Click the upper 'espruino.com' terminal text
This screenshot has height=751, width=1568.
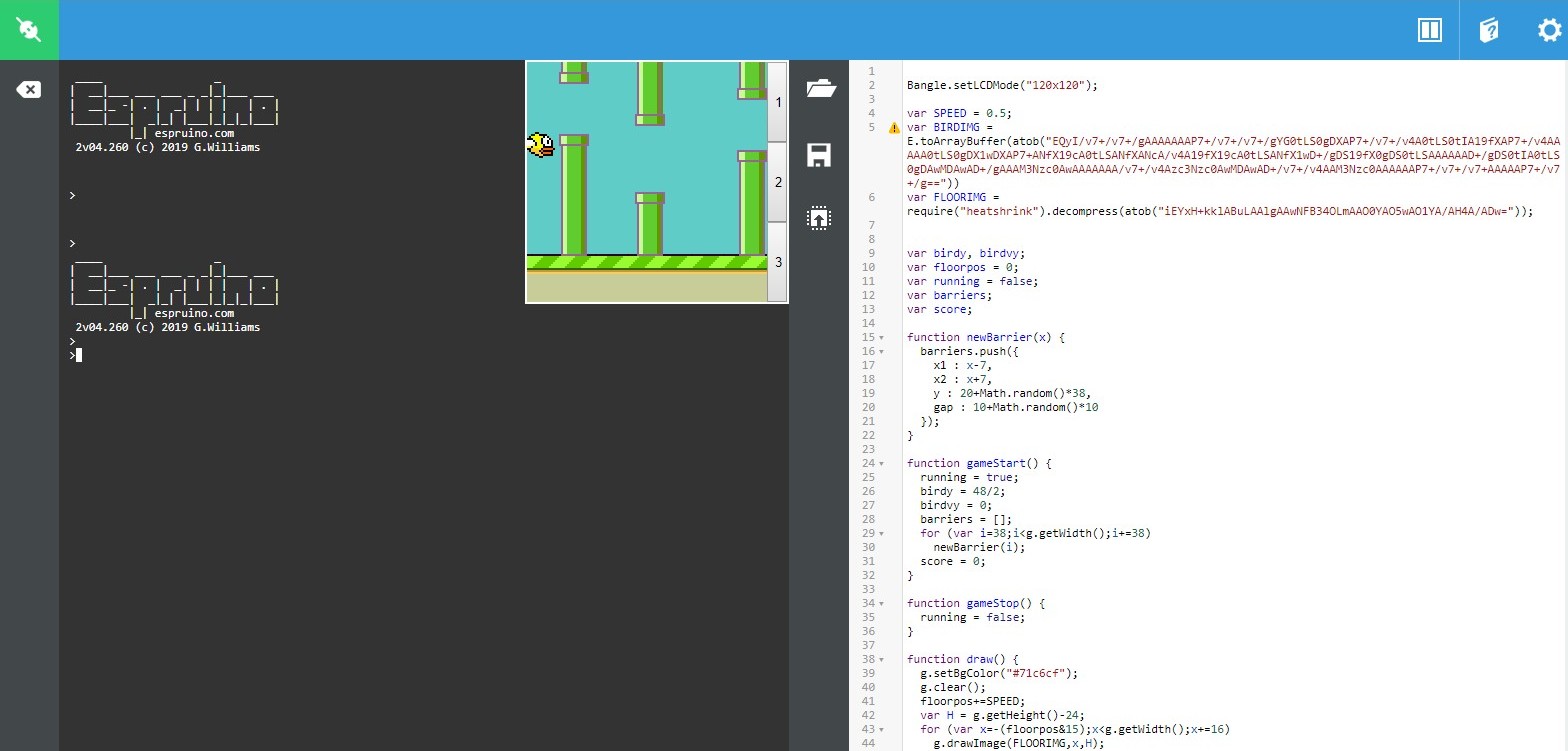[195, 133]
